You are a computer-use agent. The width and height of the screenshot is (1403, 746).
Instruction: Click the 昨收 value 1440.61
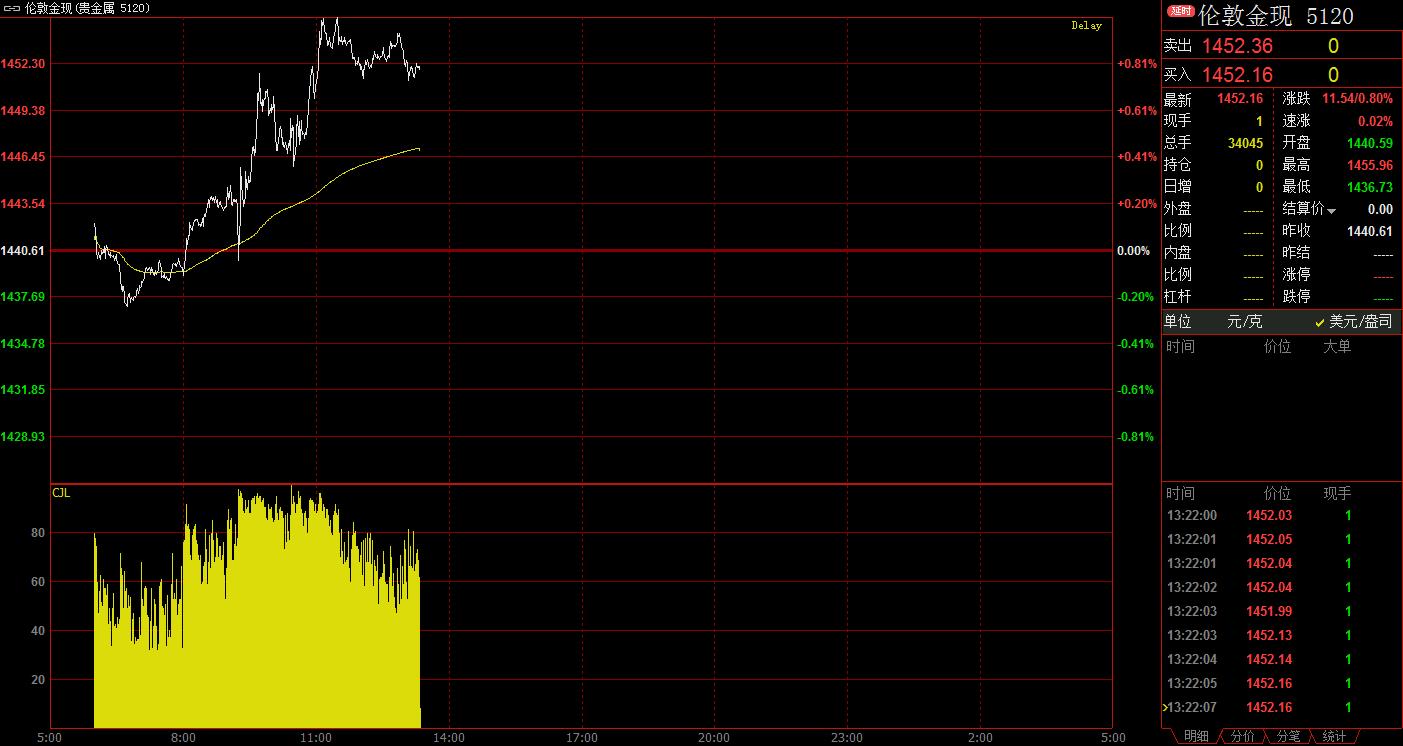1370,231
